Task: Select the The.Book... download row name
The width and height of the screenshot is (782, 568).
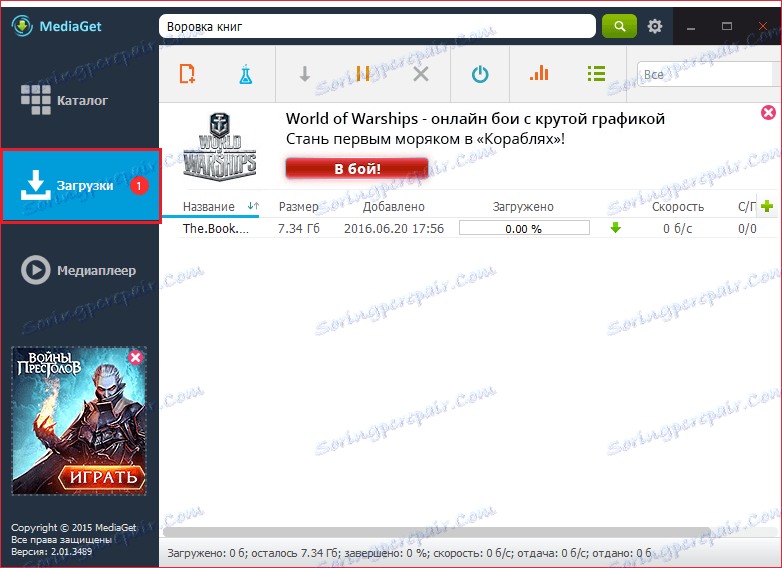Action: point(215,228)
